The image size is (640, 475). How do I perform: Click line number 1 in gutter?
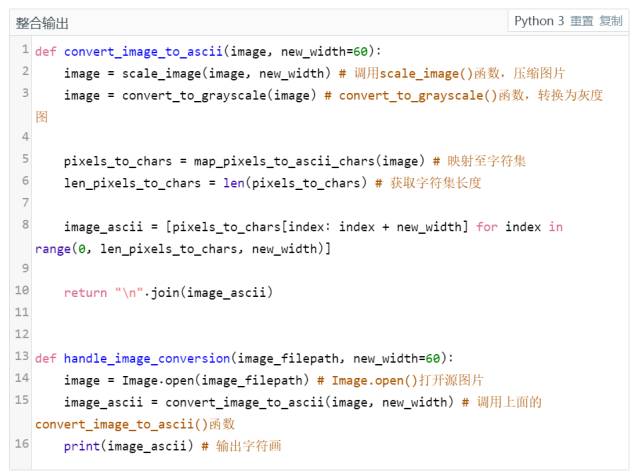click(23, 49)
